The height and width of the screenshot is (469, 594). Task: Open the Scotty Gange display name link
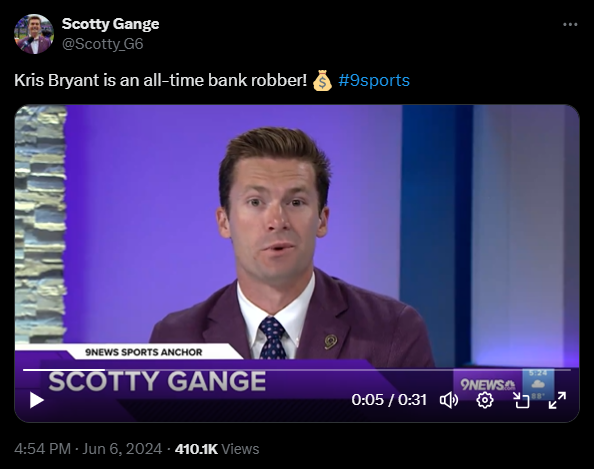(111, 24)
